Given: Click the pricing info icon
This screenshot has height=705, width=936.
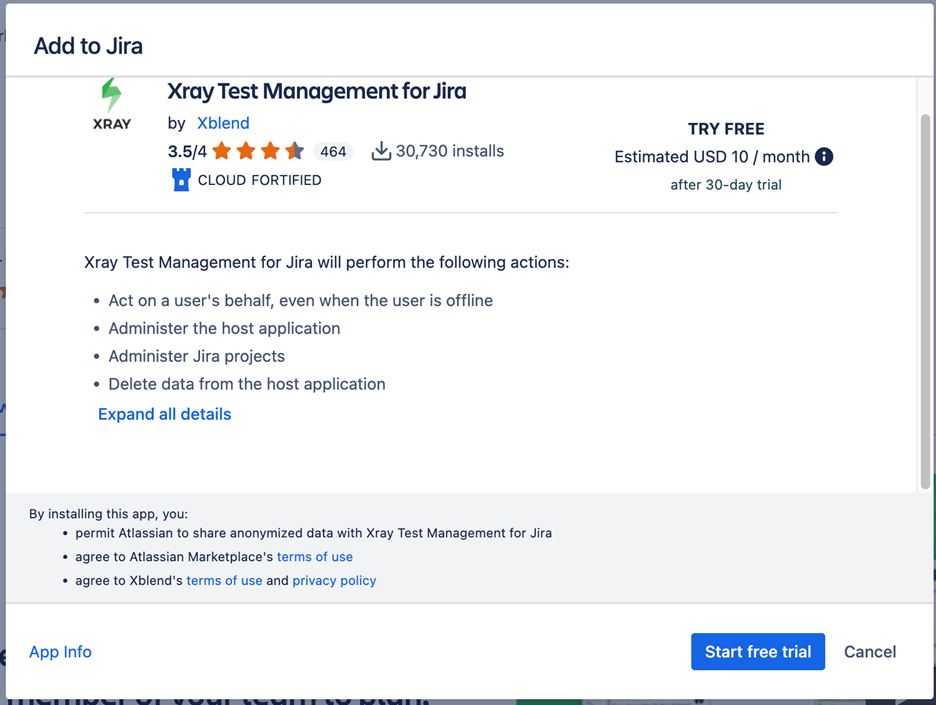Looking at the screenshot, I should click(x=824, y=156).
